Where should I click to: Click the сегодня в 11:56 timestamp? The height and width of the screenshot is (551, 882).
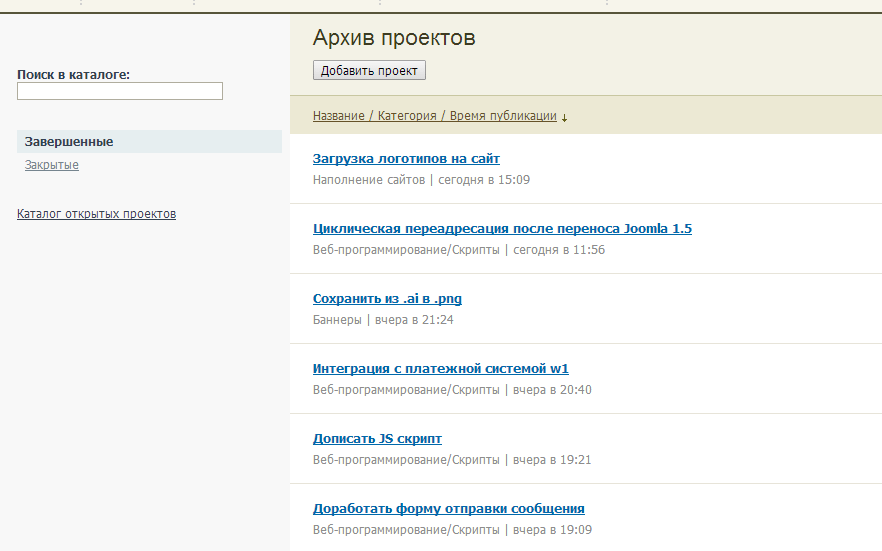pos(559,250)
